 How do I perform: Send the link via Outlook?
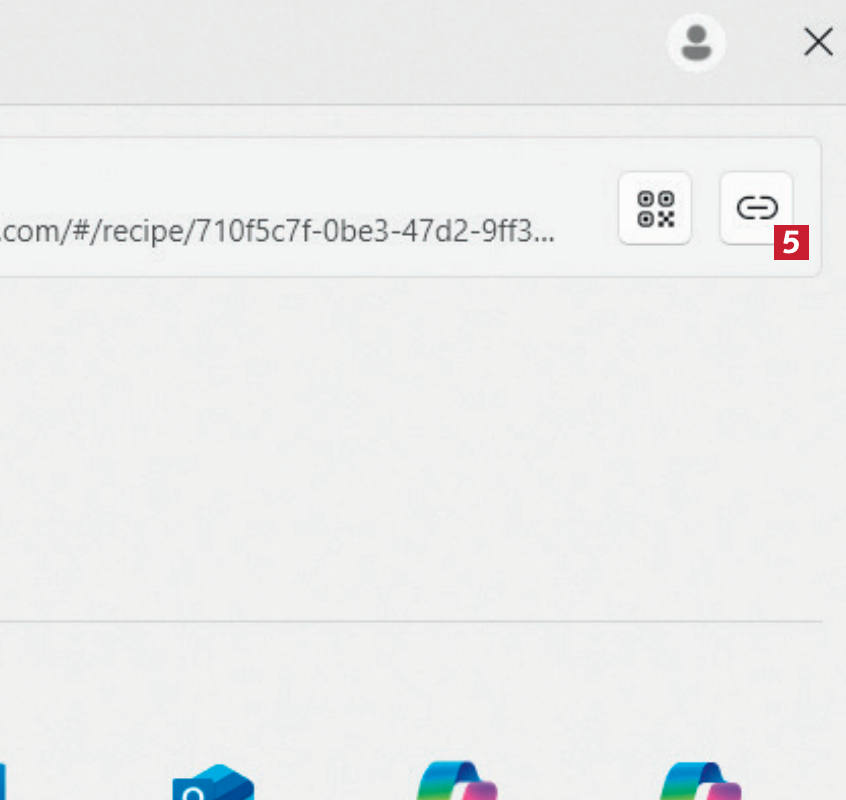[213, 782]
